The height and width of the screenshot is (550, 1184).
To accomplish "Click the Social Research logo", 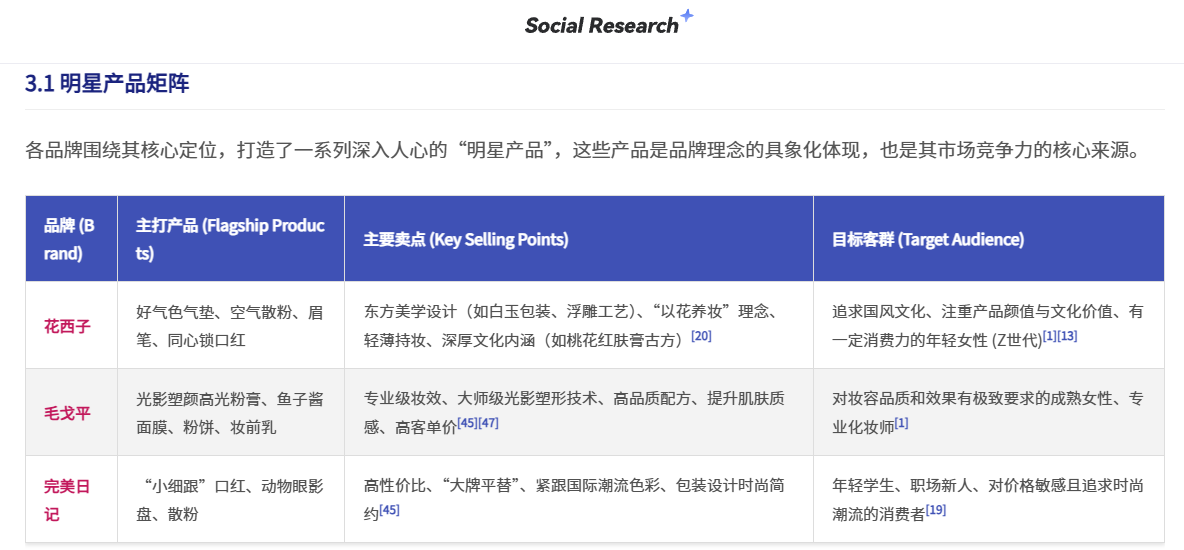I will 609,23.
